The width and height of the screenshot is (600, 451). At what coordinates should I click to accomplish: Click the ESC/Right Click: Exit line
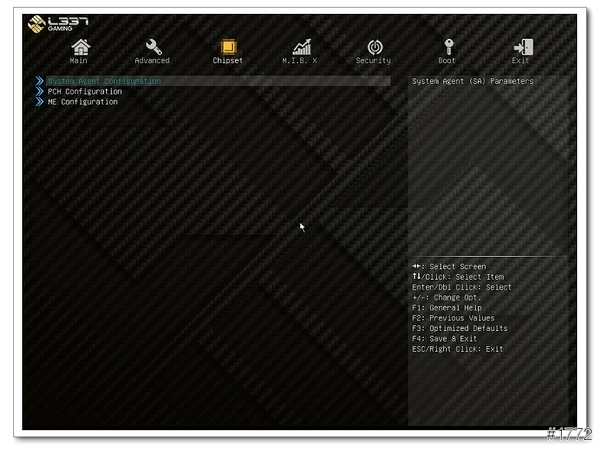457,349
